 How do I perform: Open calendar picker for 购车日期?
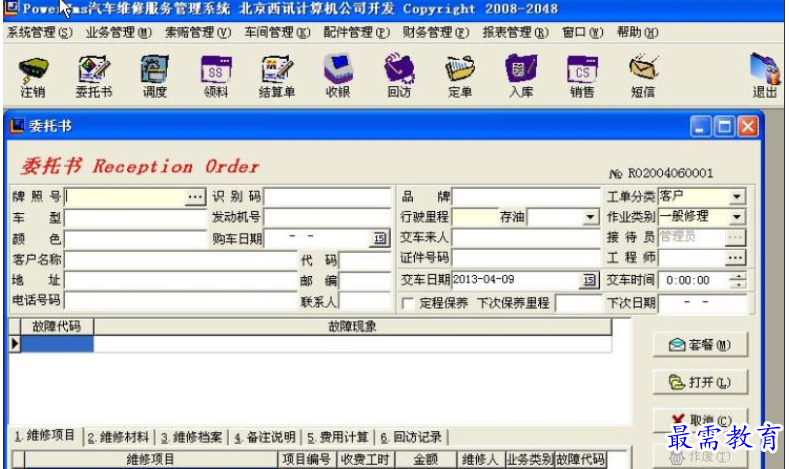380,238
